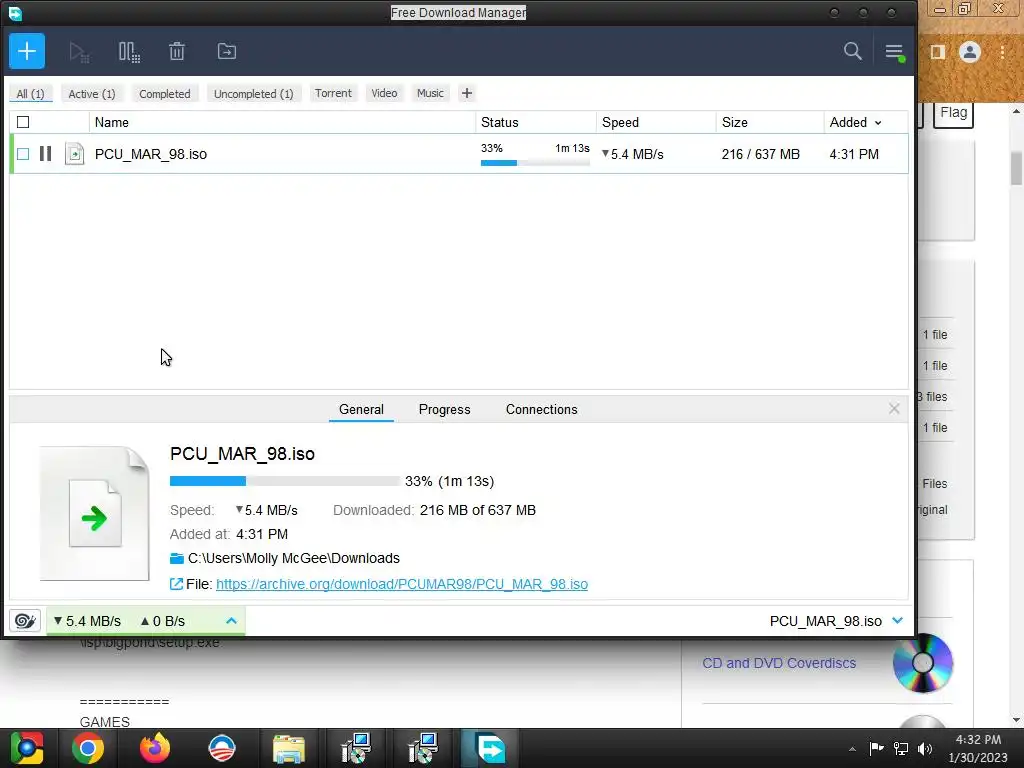Open the archive.org PCU_MAR_98.iso link
Screen dimensions: 1024x768
402,584
